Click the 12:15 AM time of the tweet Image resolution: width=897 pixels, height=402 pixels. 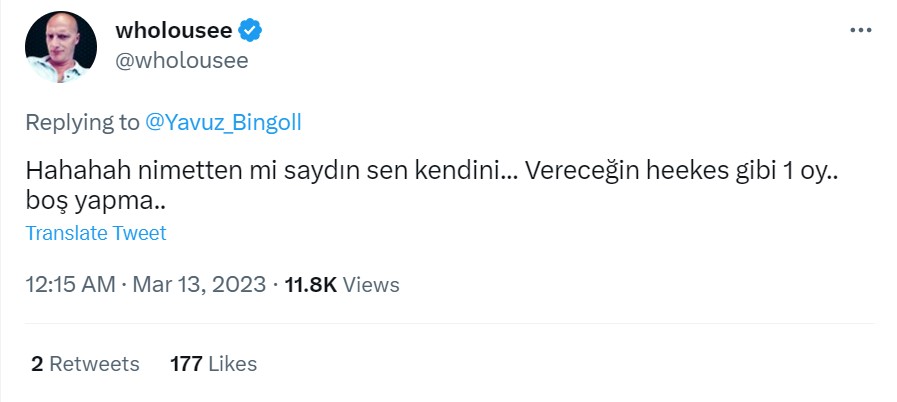tap(70, 285)
